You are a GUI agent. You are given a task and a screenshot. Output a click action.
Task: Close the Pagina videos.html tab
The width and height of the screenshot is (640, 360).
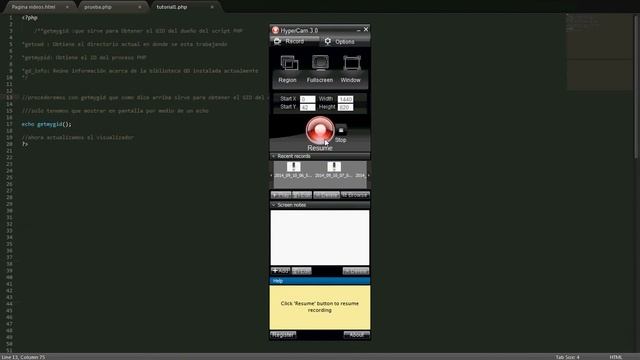point(67,7)
